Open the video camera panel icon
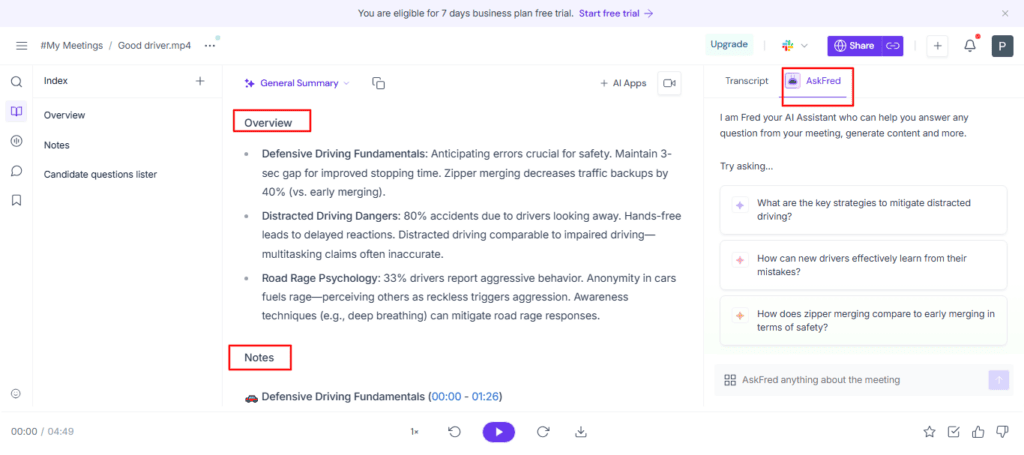Viewport: 1024px width, 455px height. pos(669,83)
